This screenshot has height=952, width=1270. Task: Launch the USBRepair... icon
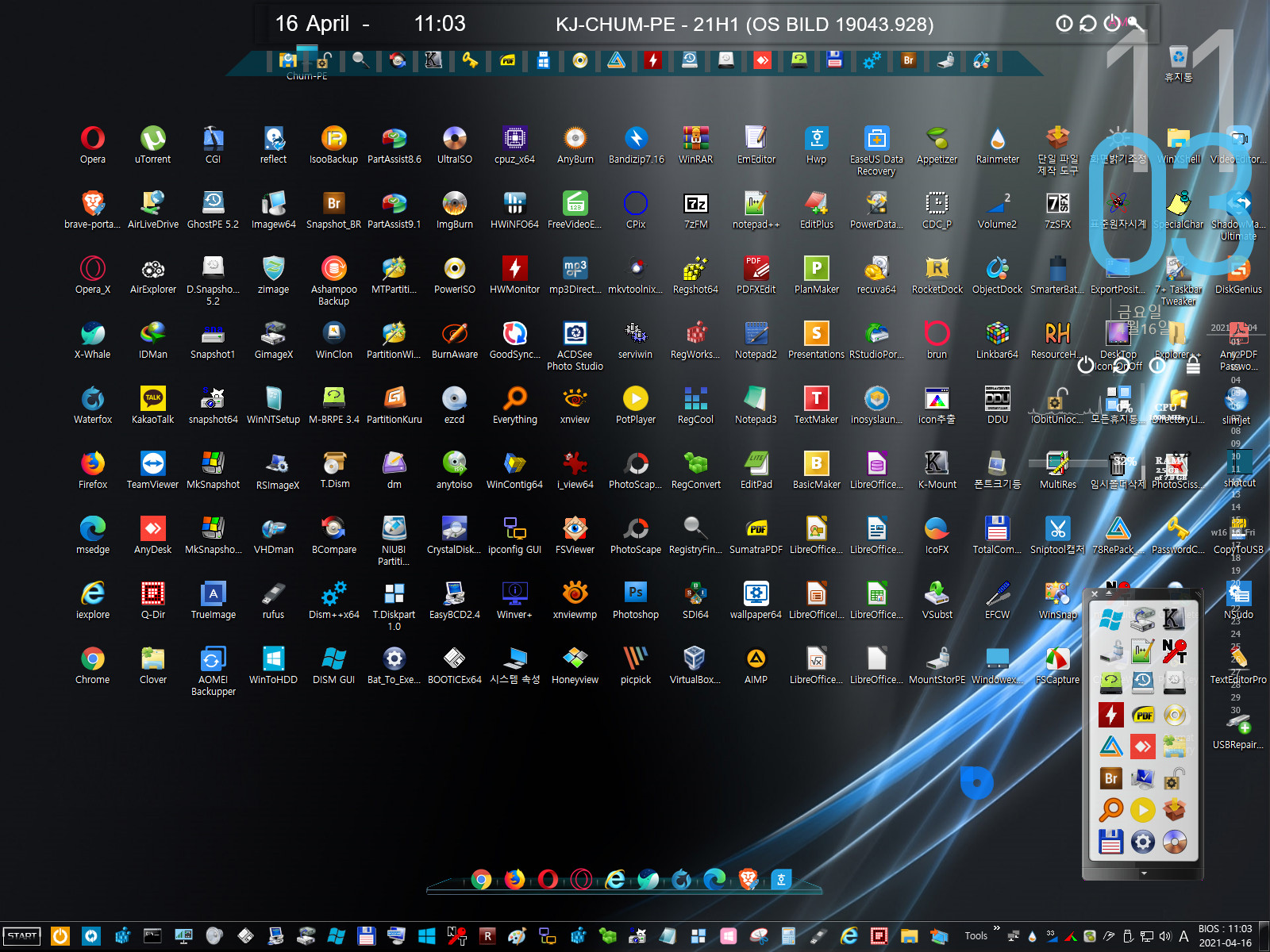tap(1238, 730)
